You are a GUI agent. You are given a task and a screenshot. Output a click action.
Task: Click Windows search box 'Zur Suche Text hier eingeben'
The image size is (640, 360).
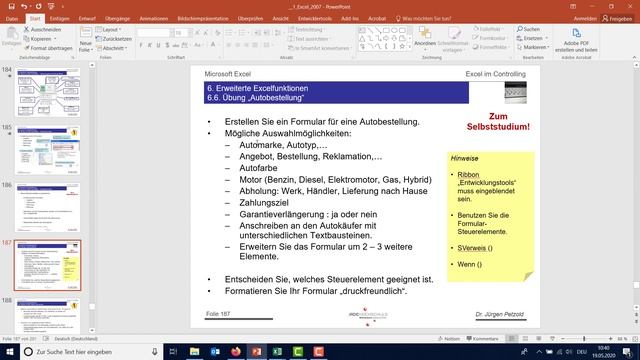click(x=91, y=351)
